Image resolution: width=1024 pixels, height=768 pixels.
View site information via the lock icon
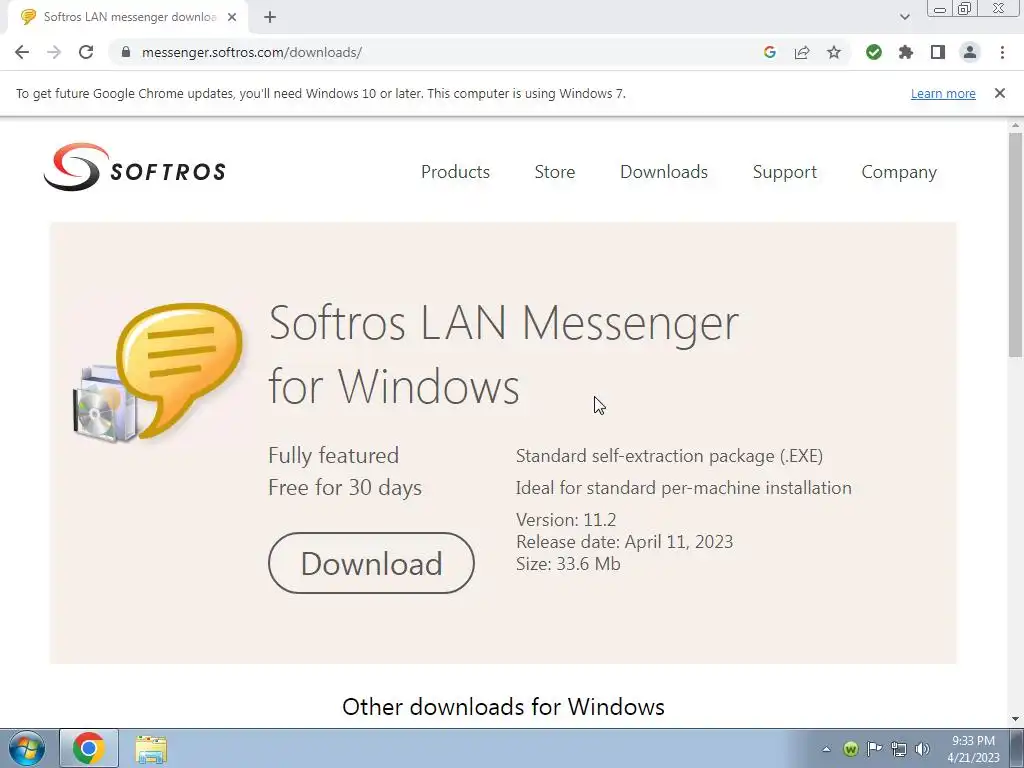click(127, 52)
